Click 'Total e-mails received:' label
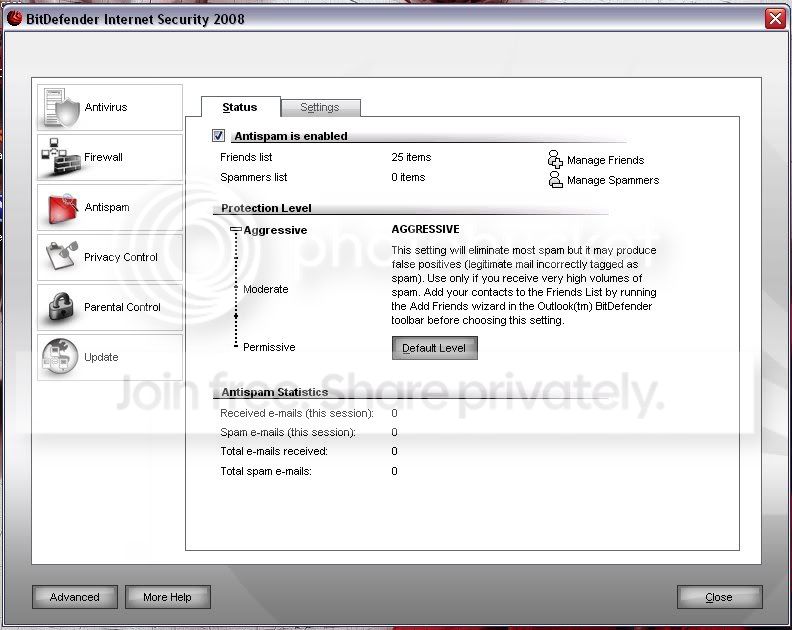 click(274, 451)
